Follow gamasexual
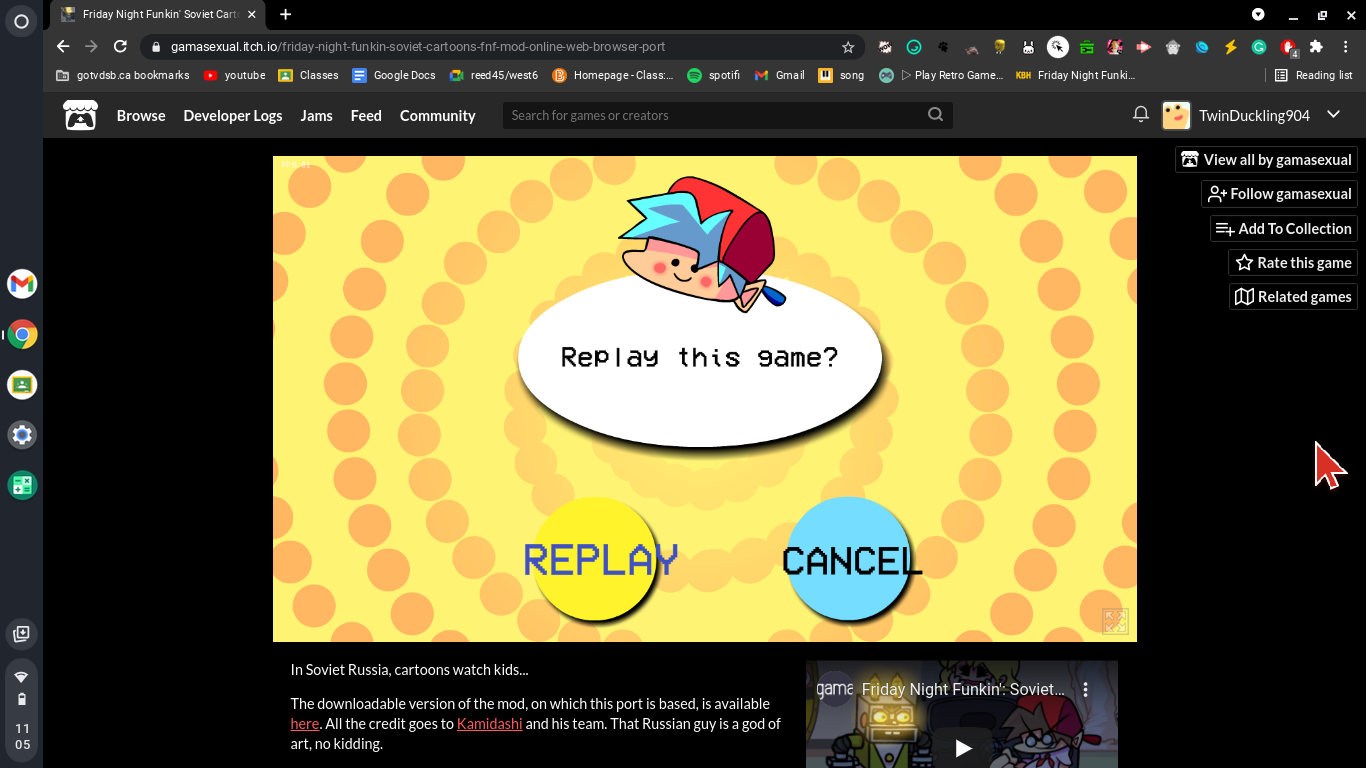Screen dimensions: 1366x768 [1279, 194]
